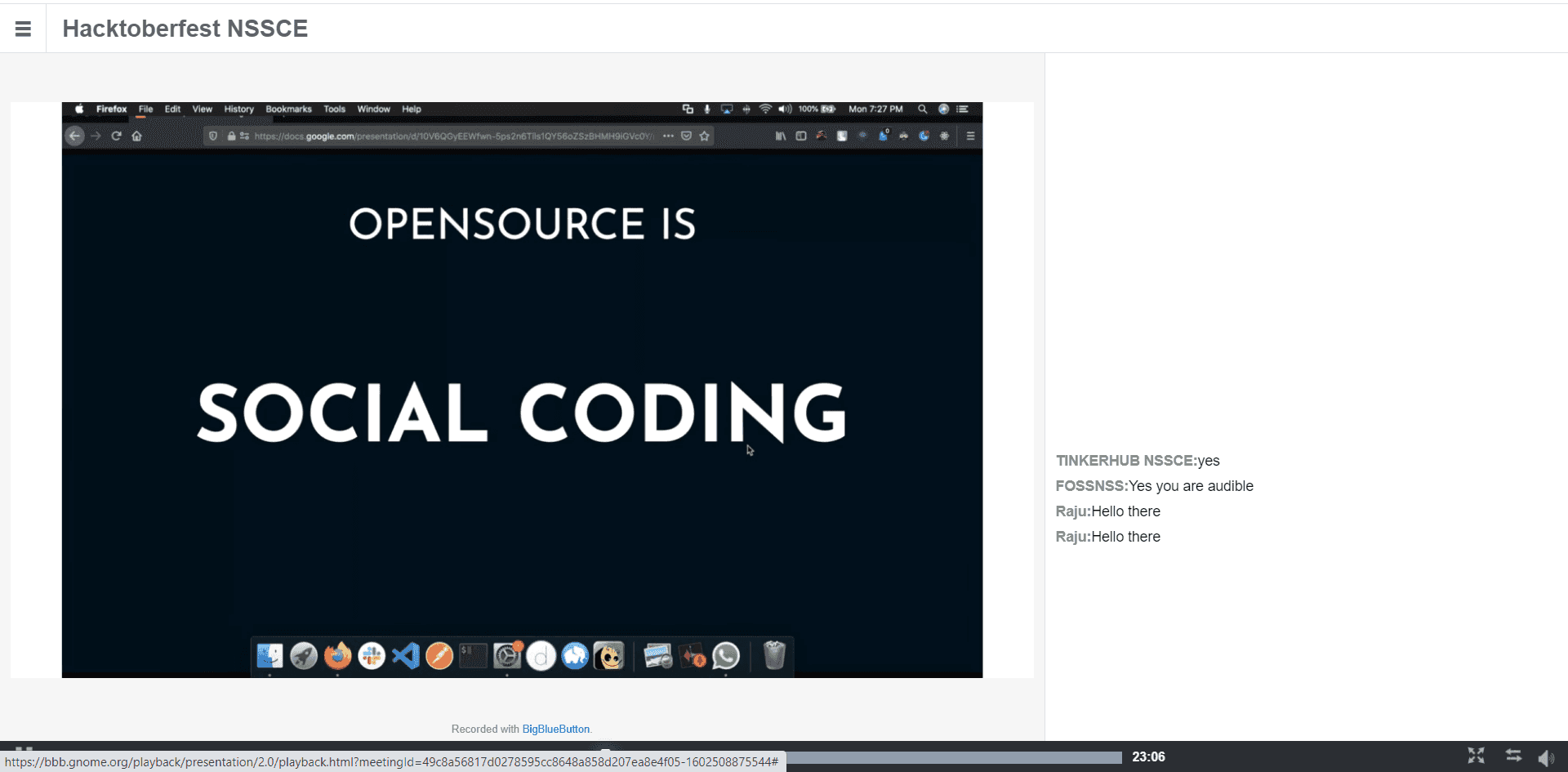Open the BigBlueButton link
Viewport: 1568px width, 772px height.
pos(555,729)
